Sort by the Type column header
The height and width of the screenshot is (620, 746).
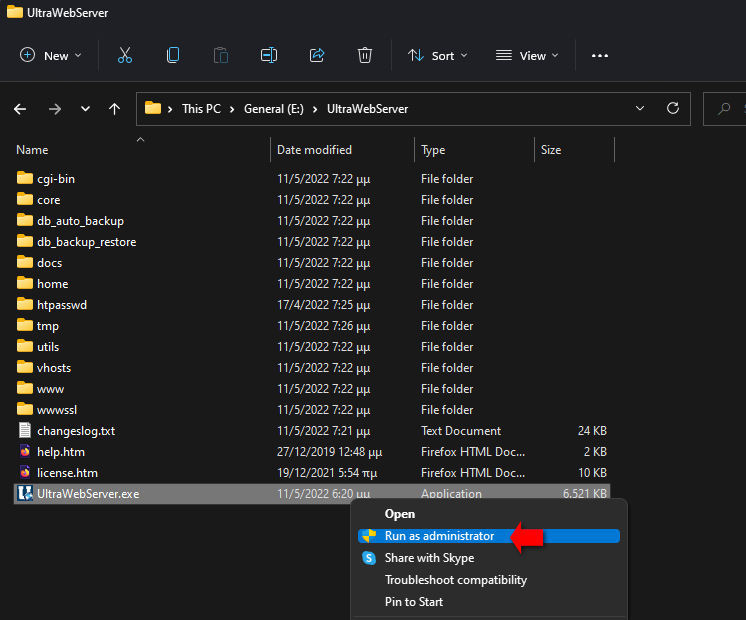pyautogui.click(x=433, y=150)
